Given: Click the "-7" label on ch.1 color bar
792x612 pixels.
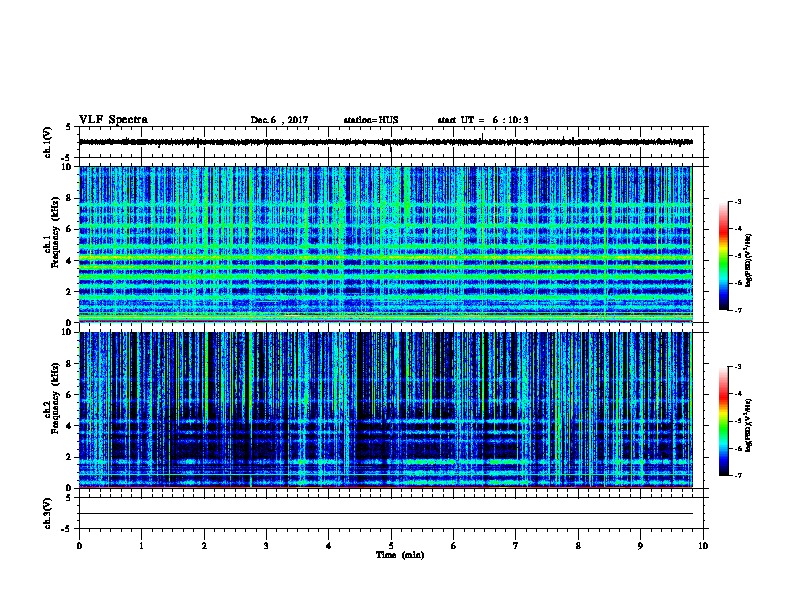Looking at the screenshot, I should pos(737,310).
